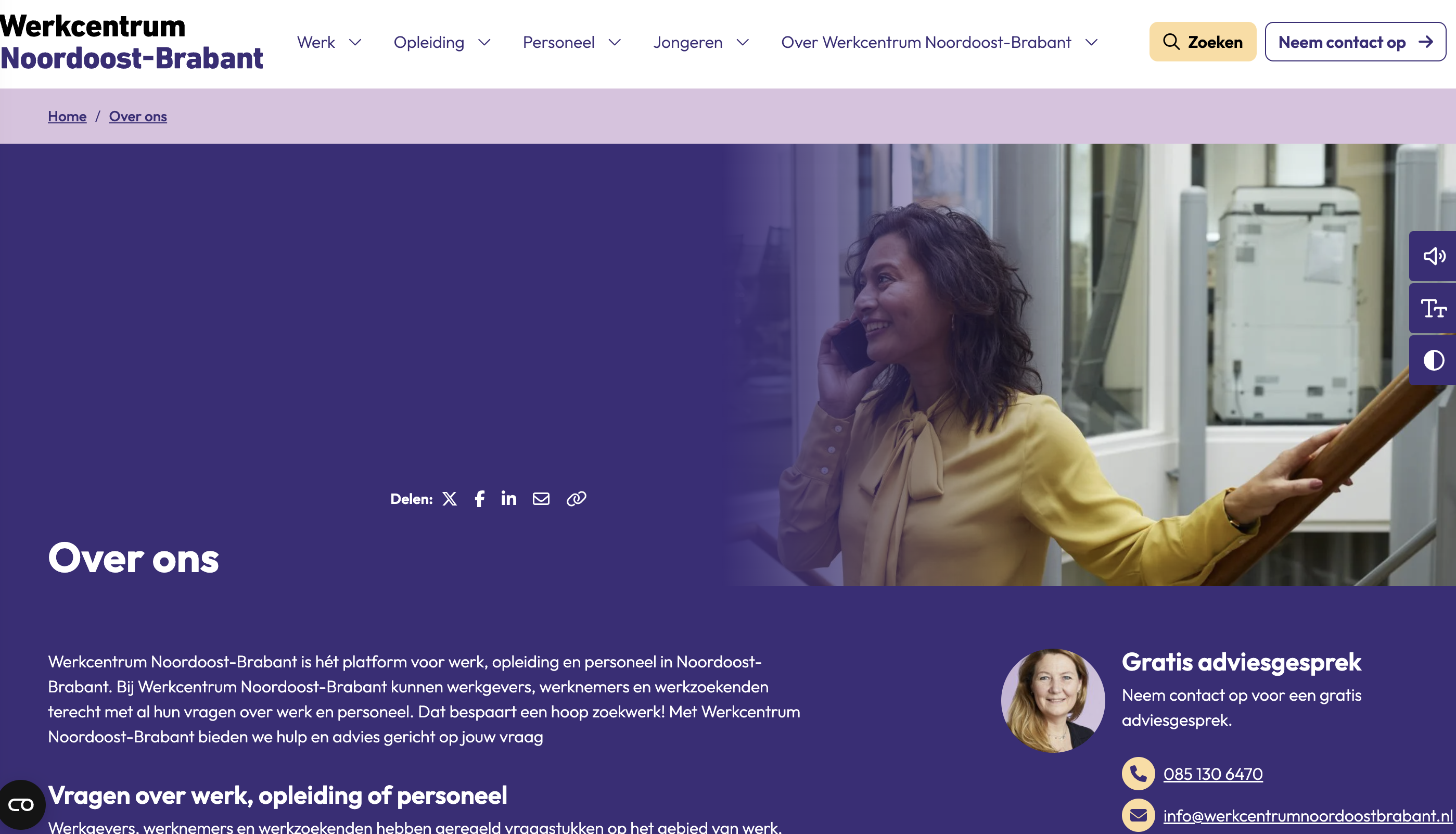Open Over Werkcentrum Noordoost-Brabant menu
This screenshot has height=834, width=1456.
point(939,42)
